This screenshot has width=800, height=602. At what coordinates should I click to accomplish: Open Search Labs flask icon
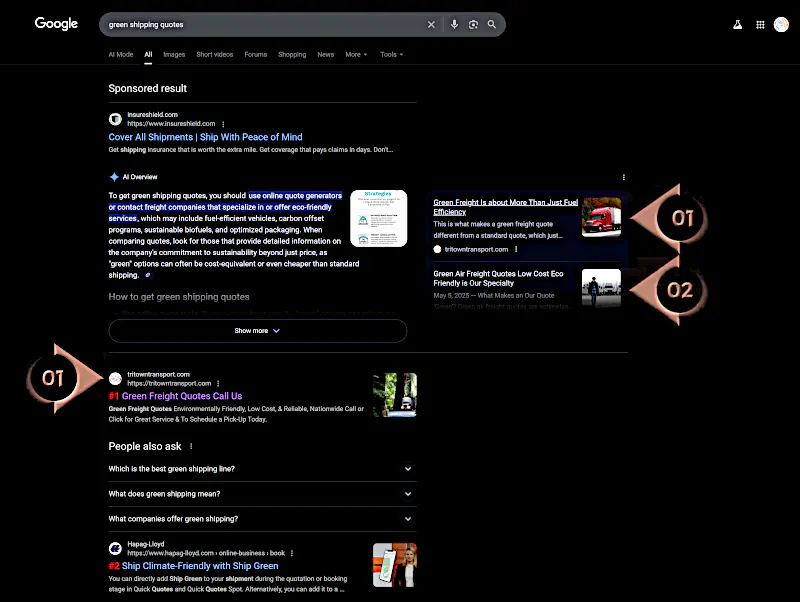click(x=738, y=24)
